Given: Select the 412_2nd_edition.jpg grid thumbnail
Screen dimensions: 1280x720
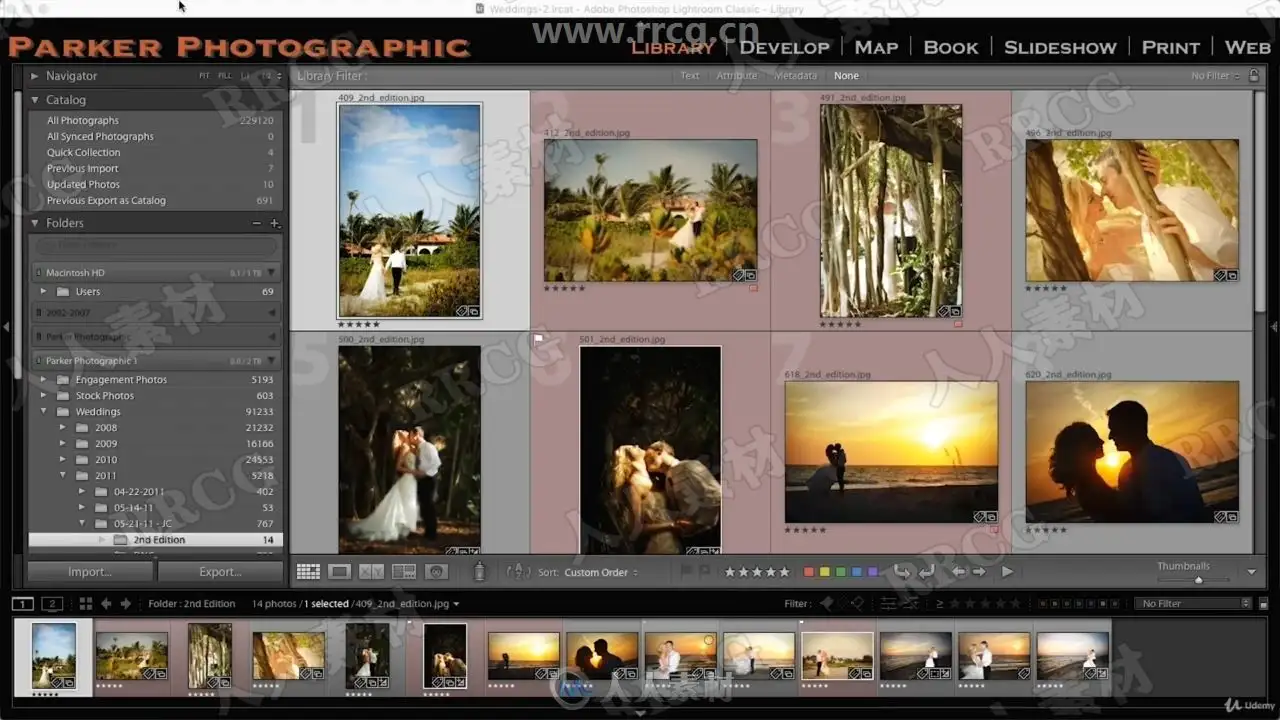Looking at the screenshot, I should (650, 210).
